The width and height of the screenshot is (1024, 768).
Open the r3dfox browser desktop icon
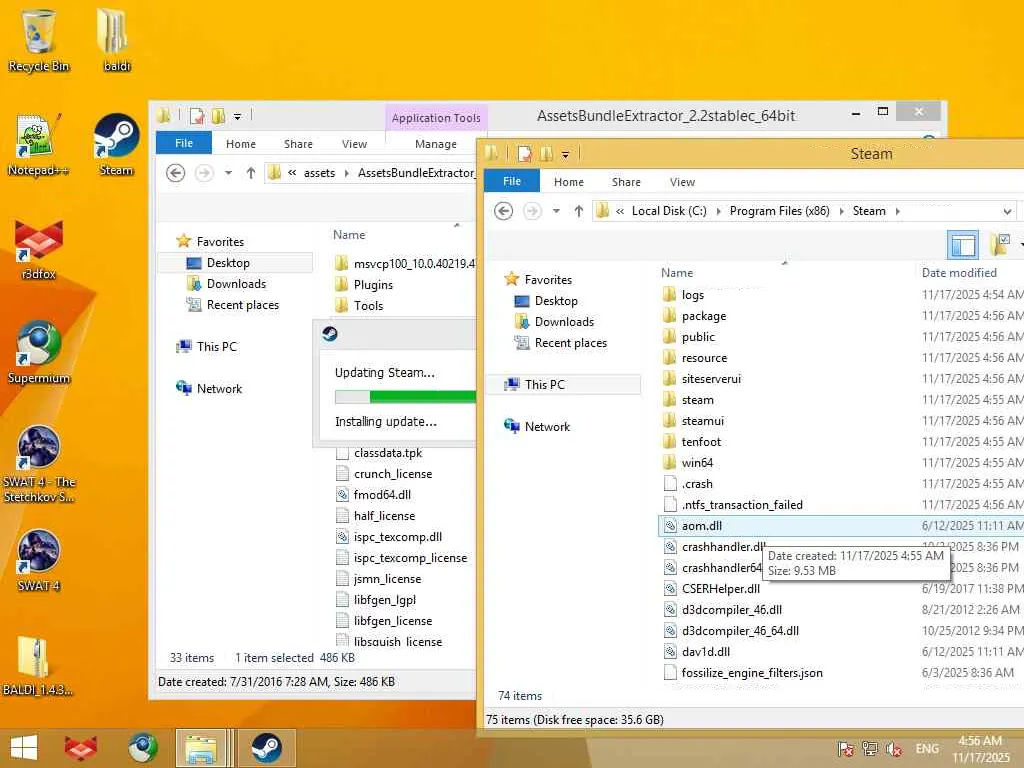[38, 249]
